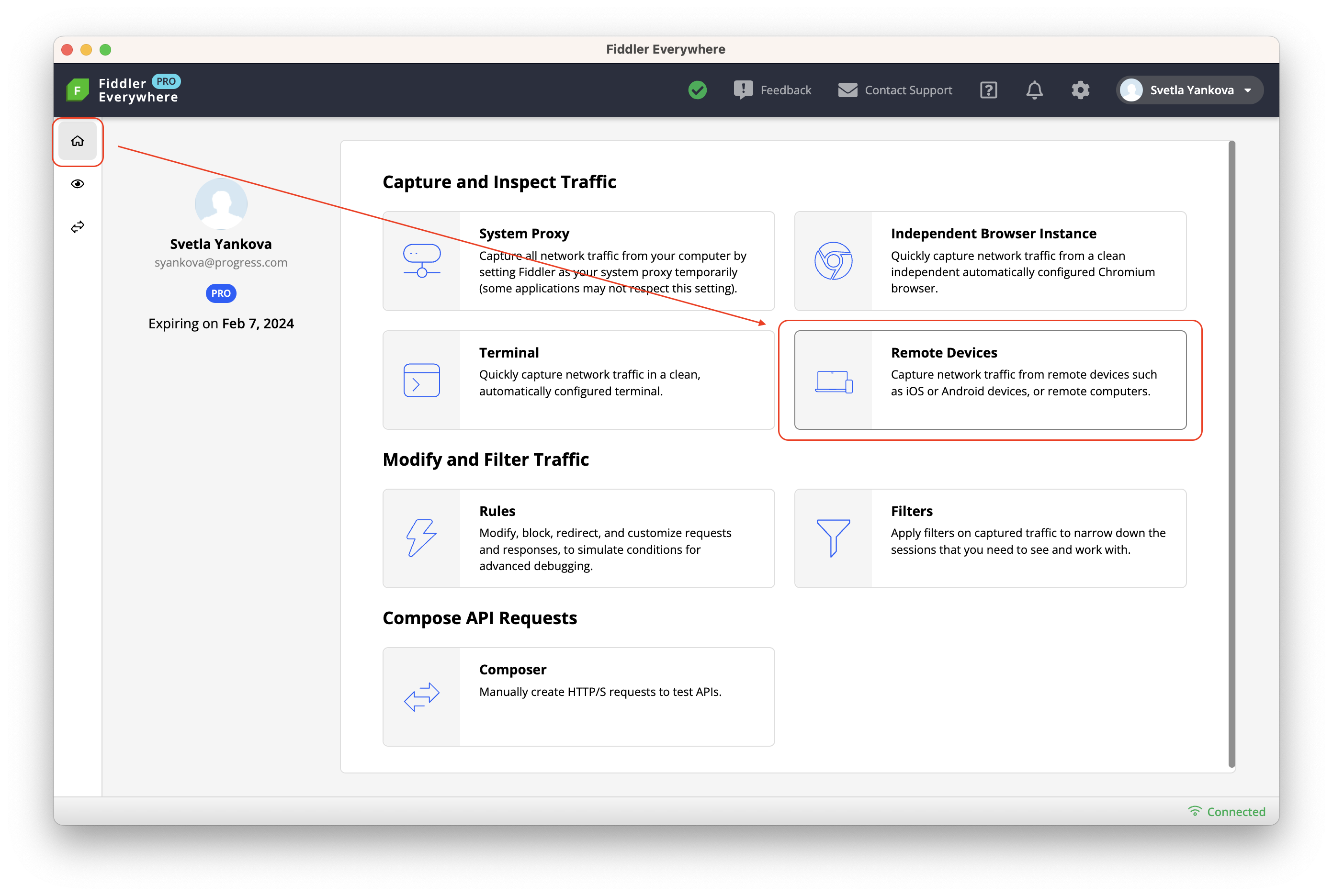Open notifications bell icon

click(x=1034, y=90)
